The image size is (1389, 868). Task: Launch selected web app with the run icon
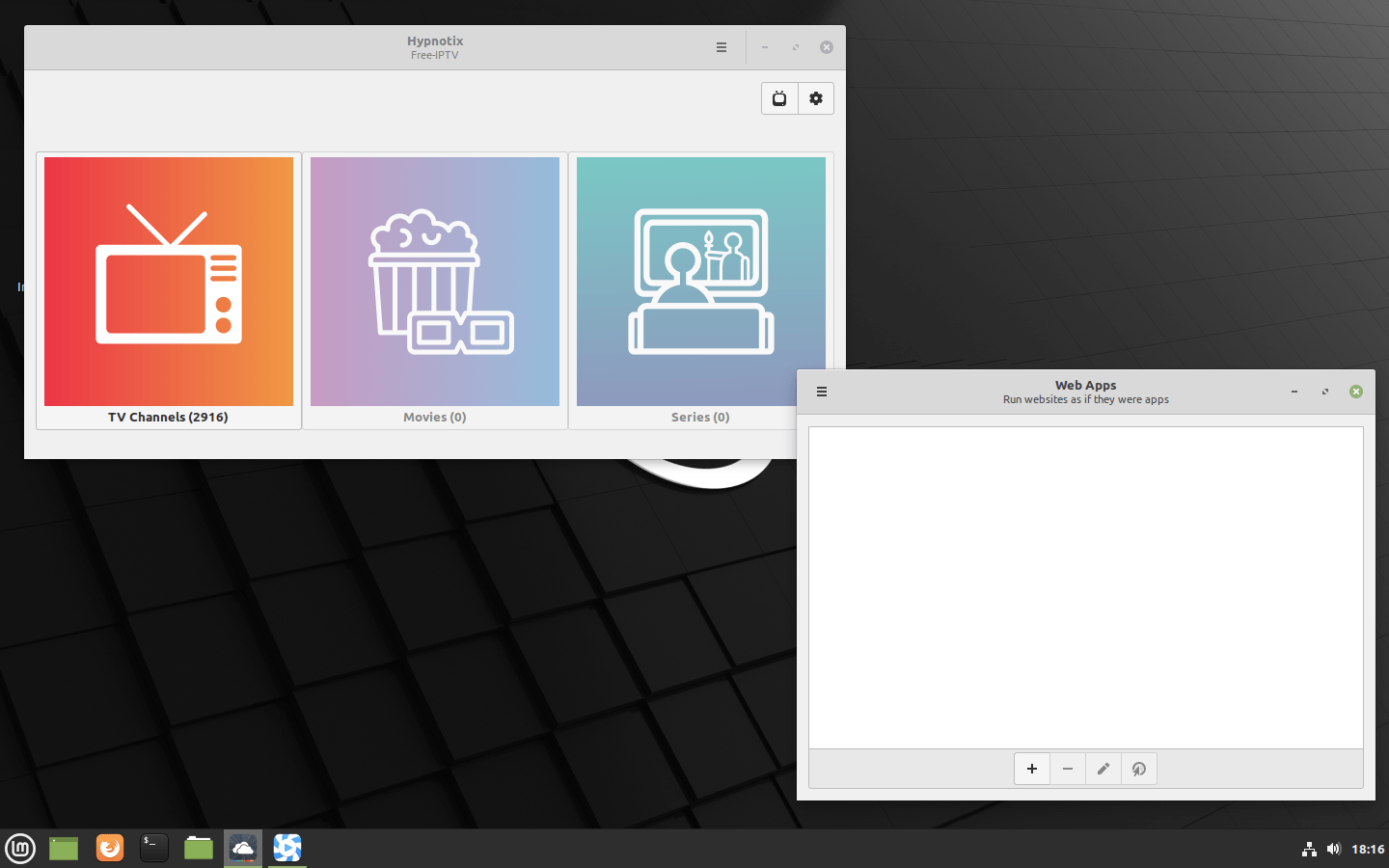pyautogui.click(x=1139, y=769)
